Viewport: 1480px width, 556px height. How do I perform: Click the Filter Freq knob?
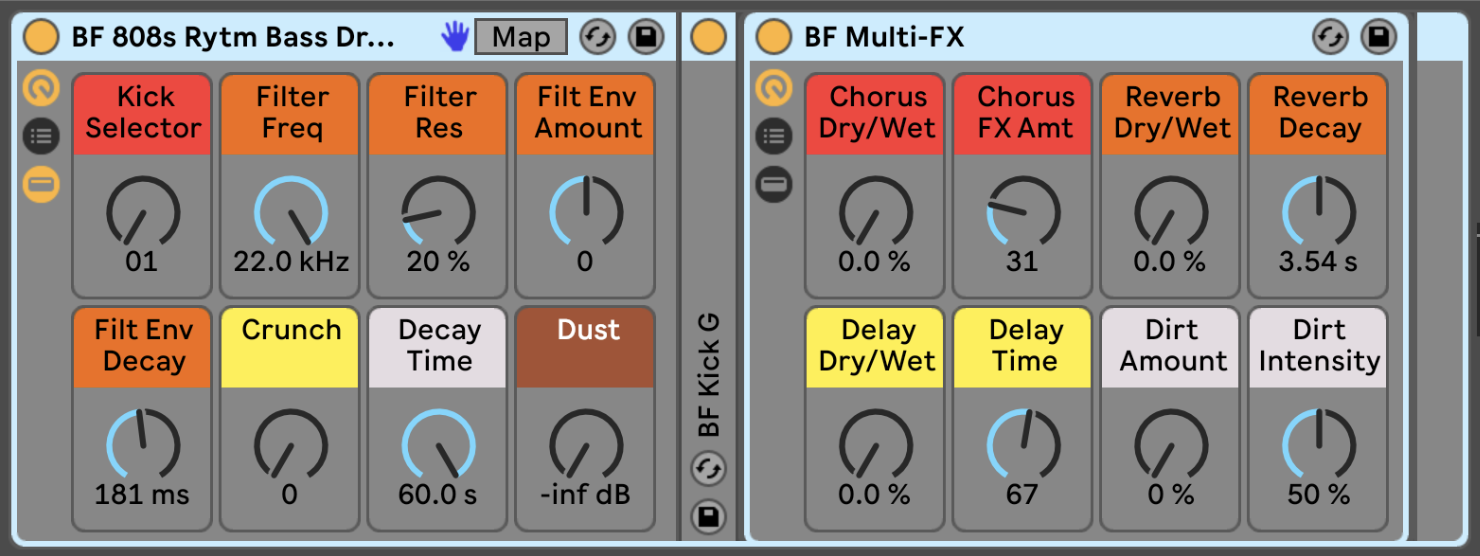291,211
